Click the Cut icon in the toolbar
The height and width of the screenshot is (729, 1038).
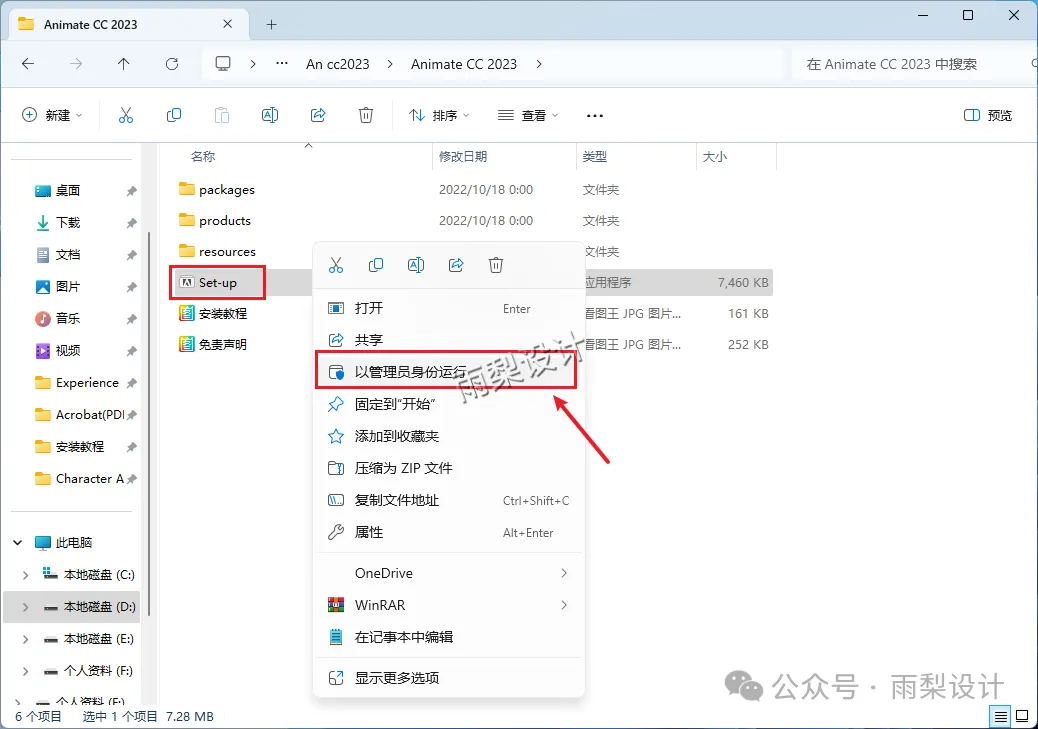pyautogui.click(x=126, y=115)
